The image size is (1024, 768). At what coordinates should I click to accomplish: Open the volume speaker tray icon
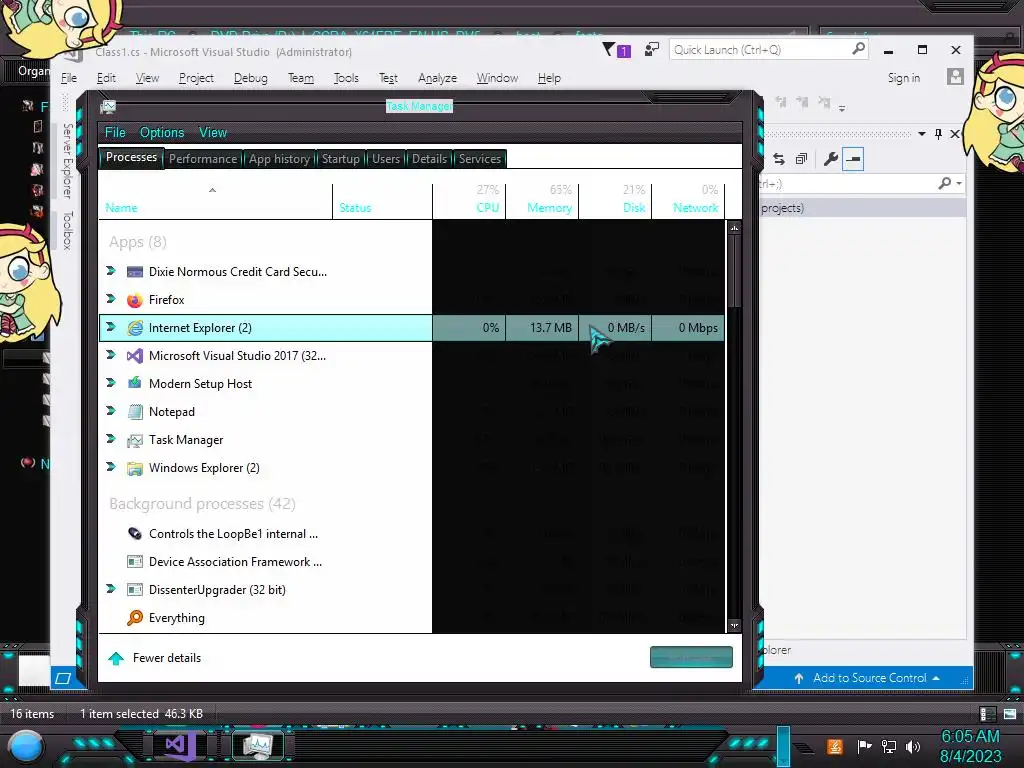913,746
